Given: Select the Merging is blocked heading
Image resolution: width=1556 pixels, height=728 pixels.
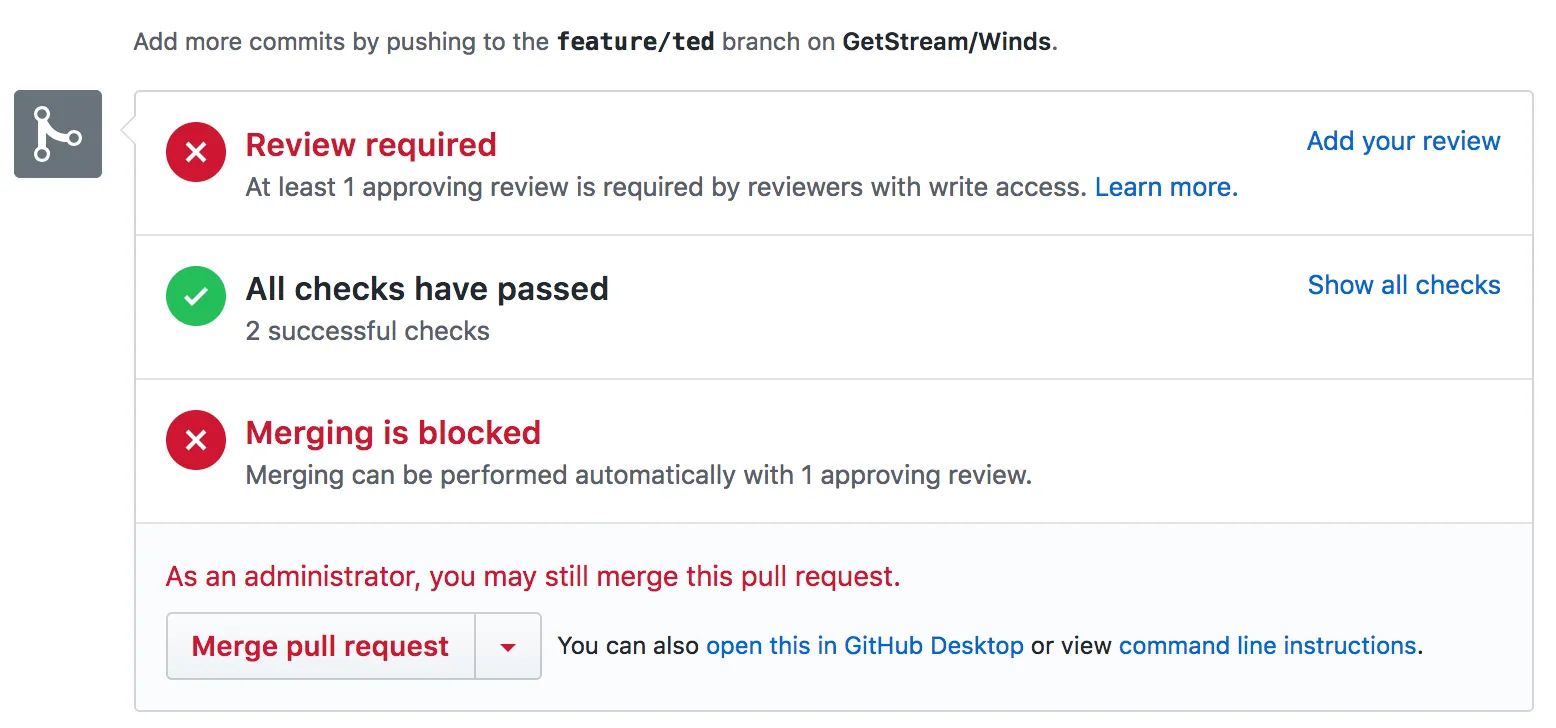Looking at the screenshot, I should click(x=393, y=433).
